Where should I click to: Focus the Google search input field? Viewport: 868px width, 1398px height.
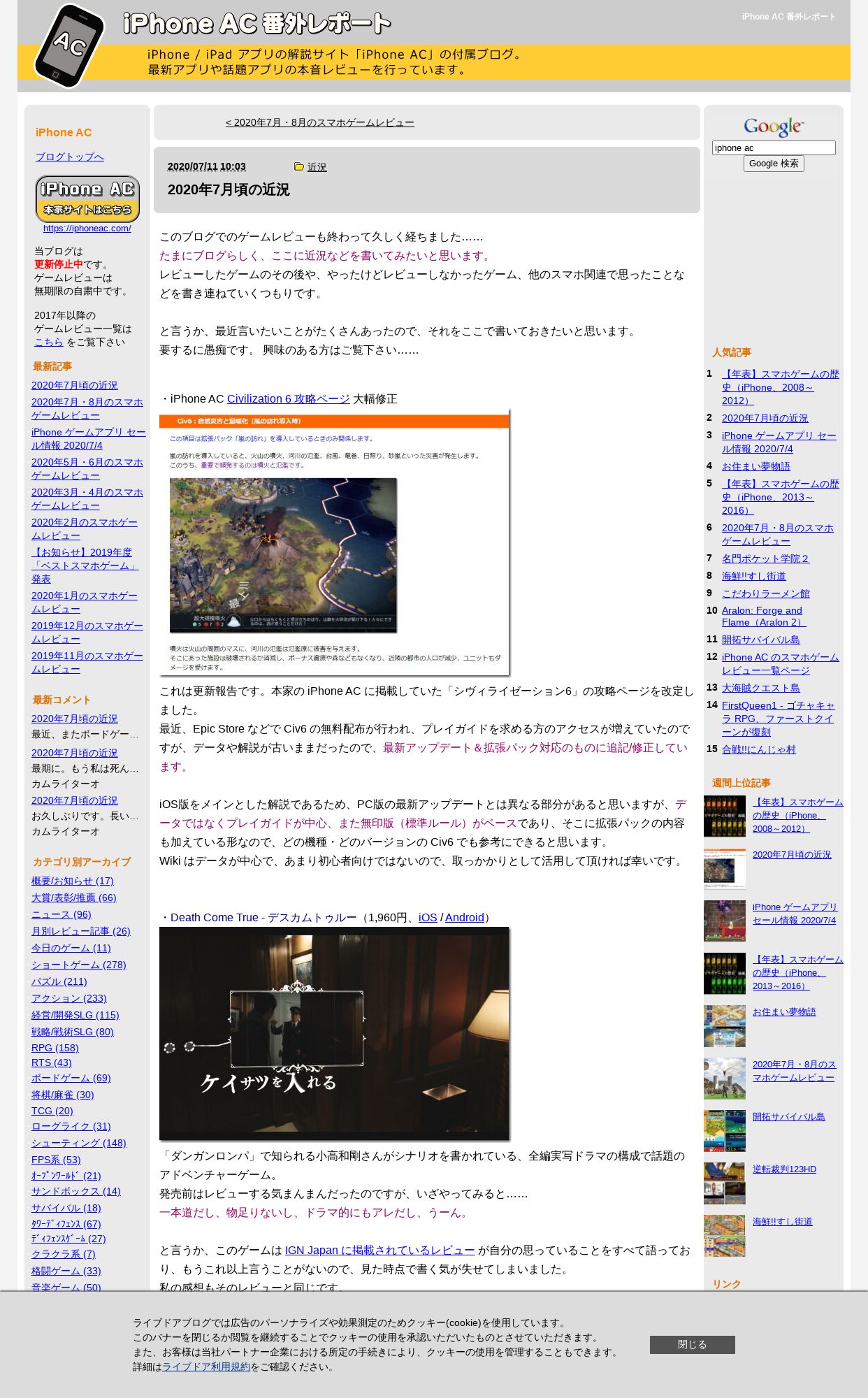[x=774, y=147]
